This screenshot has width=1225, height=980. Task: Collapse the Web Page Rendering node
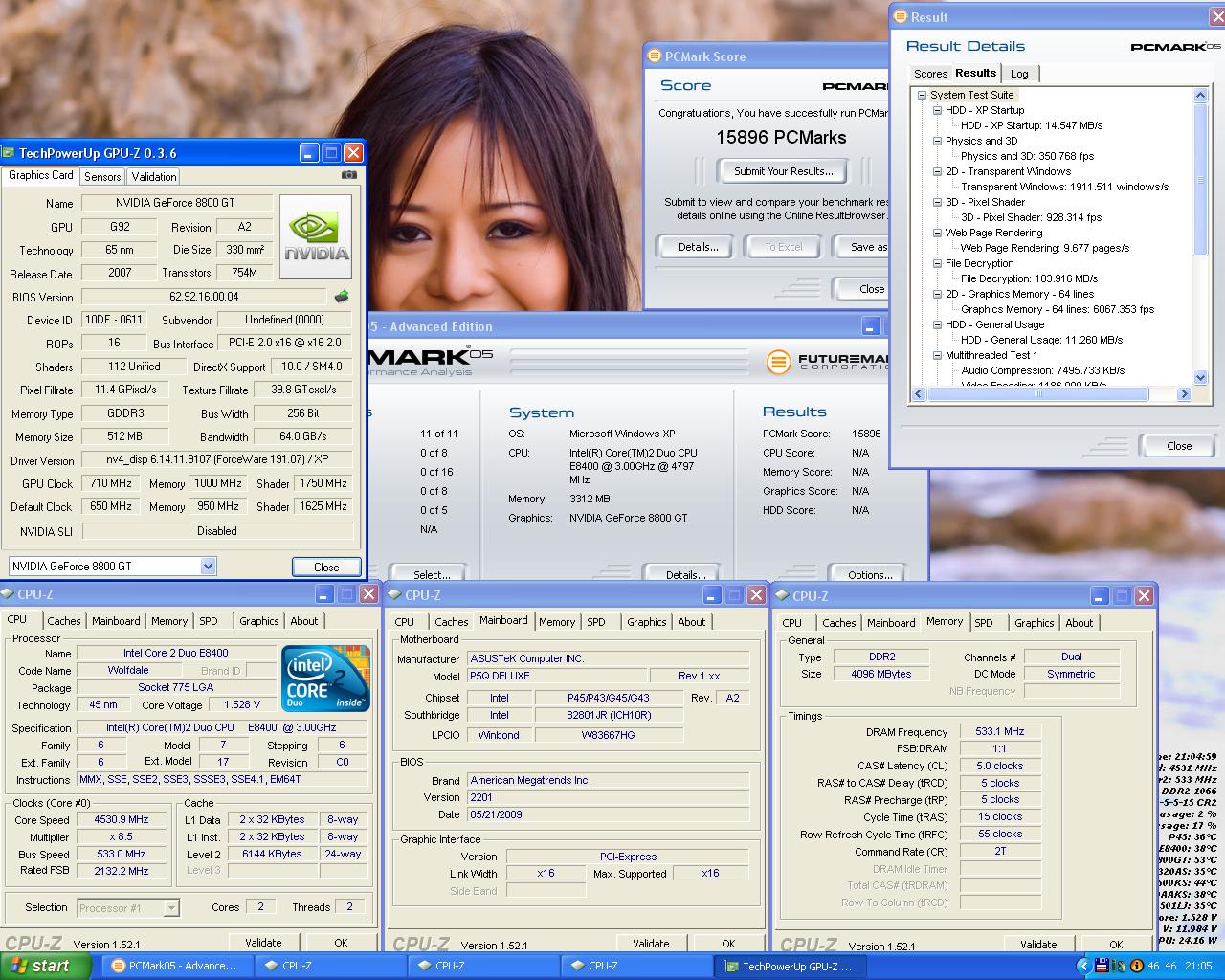(x=937, y=233)
